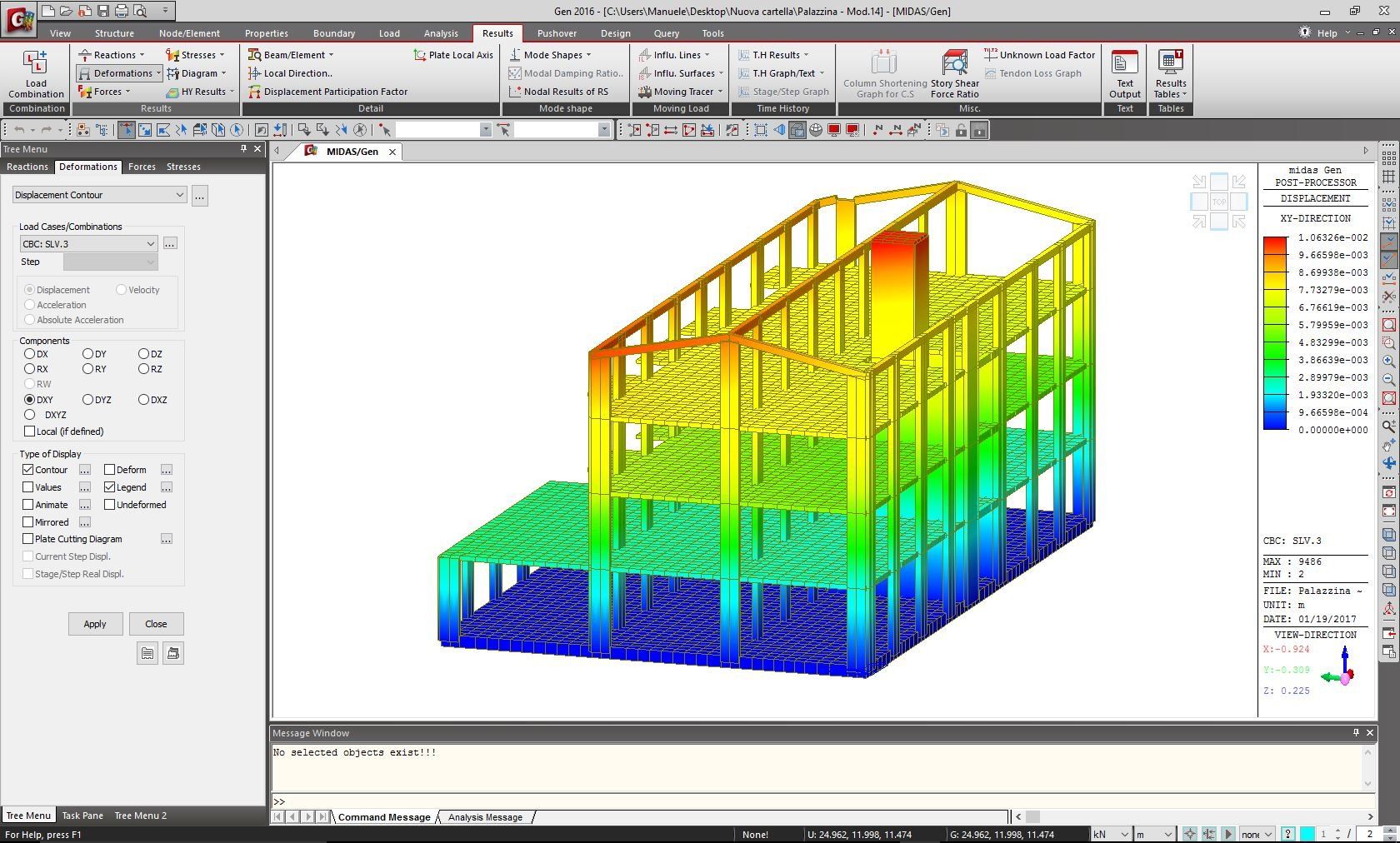This screenshot has width=1400, height=843.
Task: Select the DZ displacement component
Action: pyautogui.click(x=143, y=354)
